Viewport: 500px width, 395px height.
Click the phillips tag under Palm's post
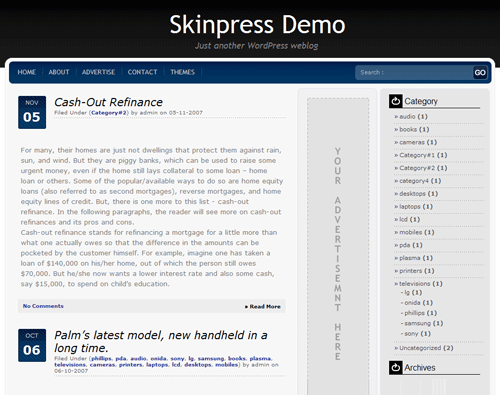tap(102, 358)
